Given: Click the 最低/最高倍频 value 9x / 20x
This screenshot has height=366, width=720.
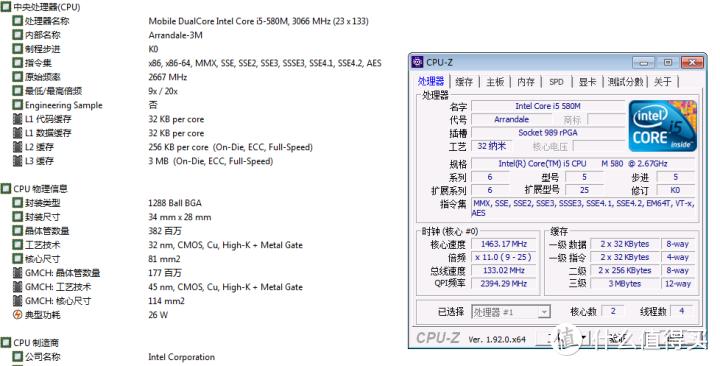Looking at the screenshot, I should [163, 91].
